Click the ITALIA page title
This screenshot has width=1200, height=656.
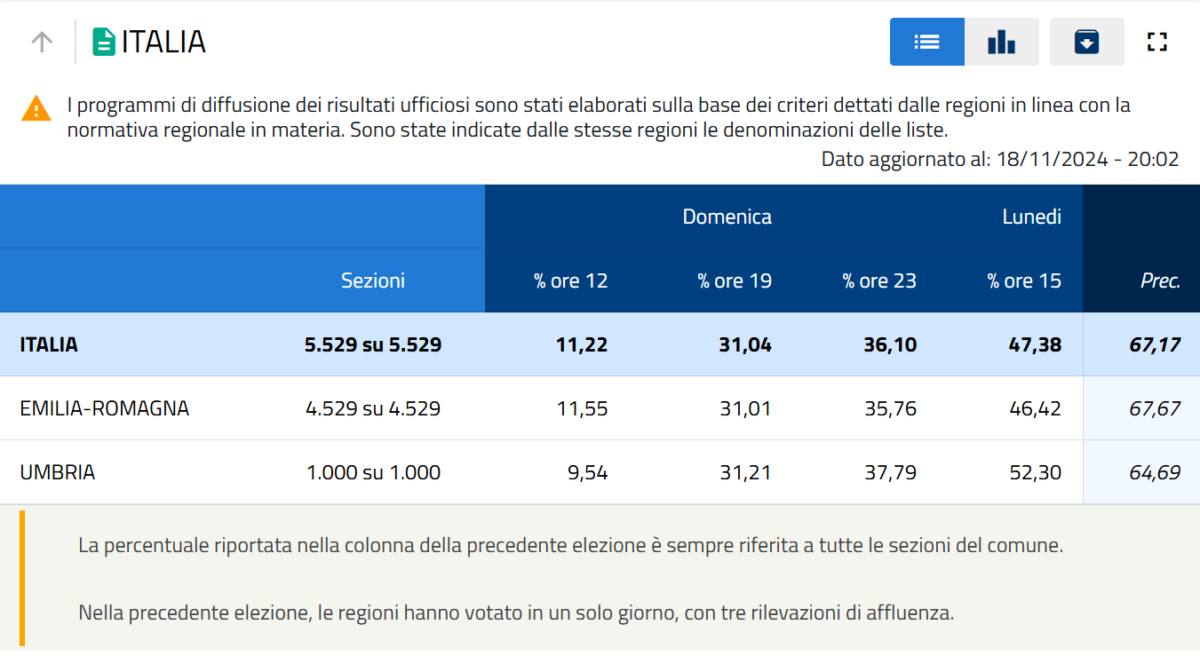pyautogui.click(x=164, y=42)
